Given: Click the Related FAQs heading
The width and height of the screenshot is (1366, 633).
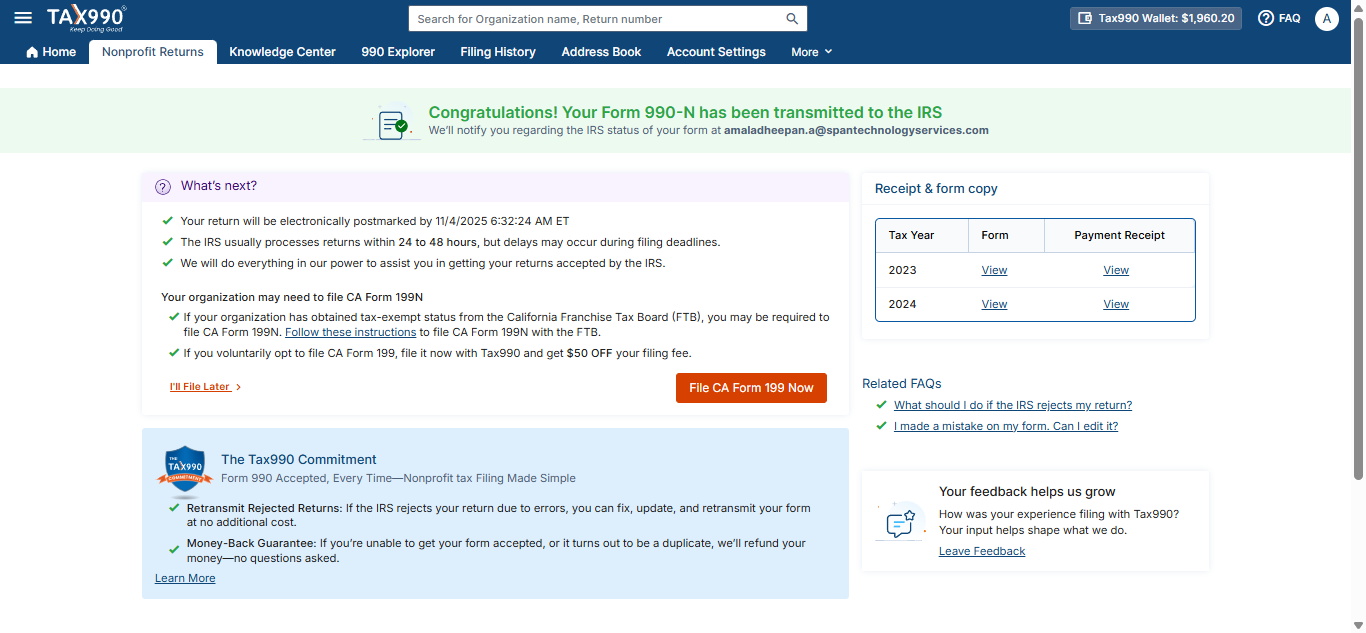Looking at the screenshot, I should [901, 383].
